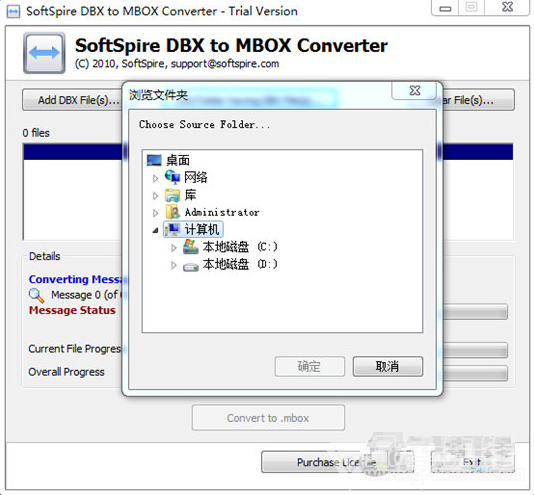The height and width of the screenshot is (495, 534).
Task: Select the local disk D: drive icon
Action: click(191, 266)
